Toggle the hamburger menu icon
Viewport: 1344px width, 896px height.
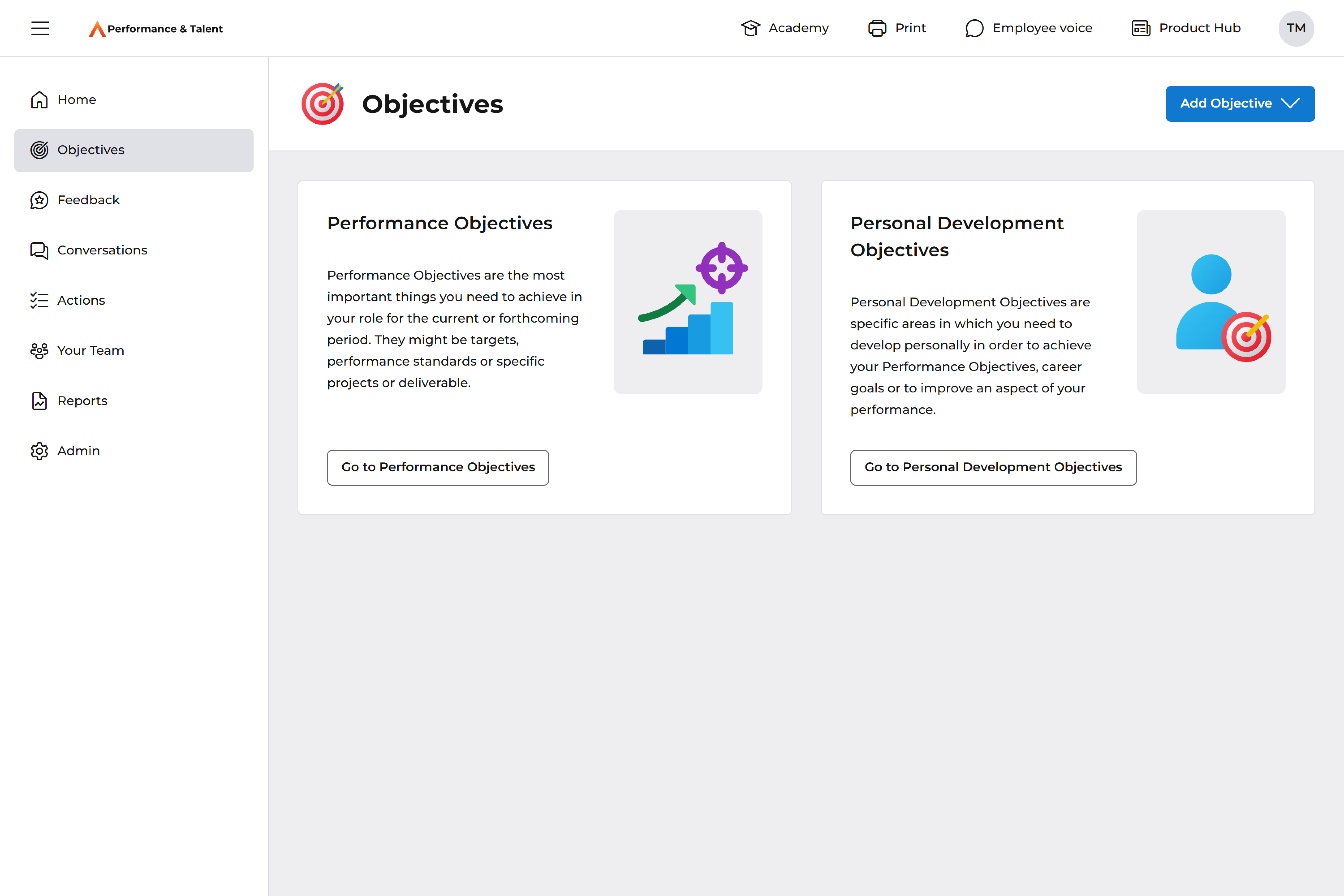pos(40,28)
